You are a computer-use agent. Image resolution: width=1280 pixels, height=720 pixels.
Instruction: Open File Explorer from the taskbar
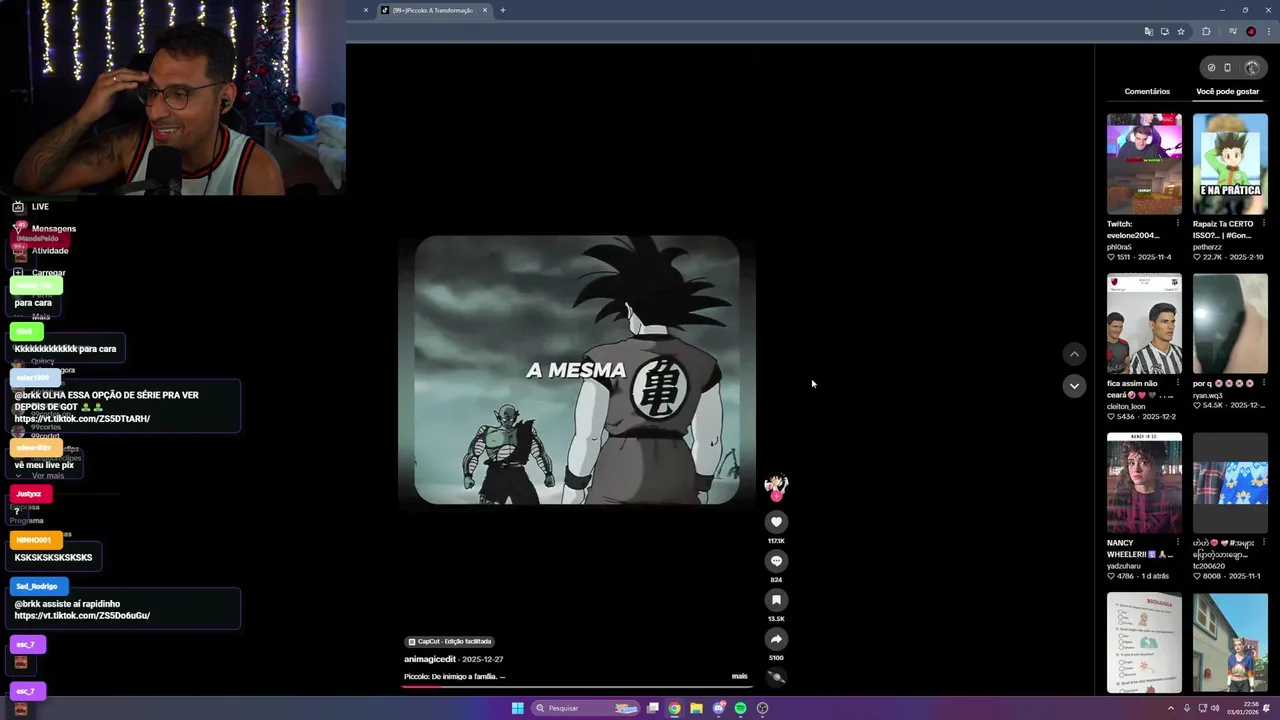tap(696, 708)
